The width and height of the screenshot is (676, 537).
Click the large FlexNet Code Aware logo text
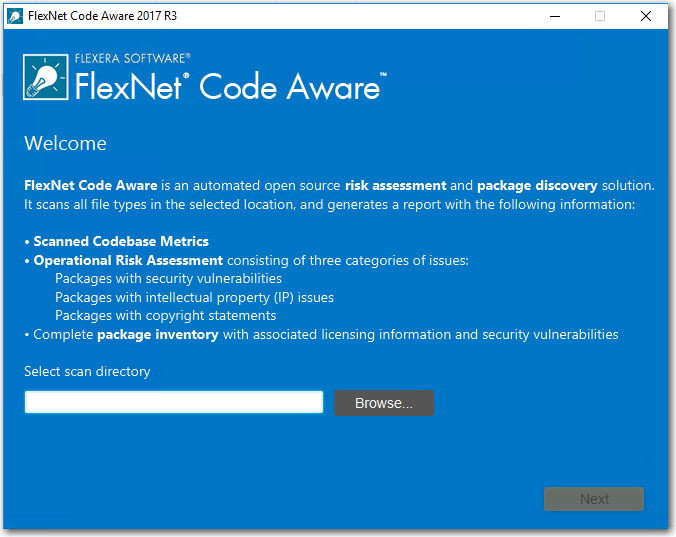pyautogui.click(x=227, y=87)
